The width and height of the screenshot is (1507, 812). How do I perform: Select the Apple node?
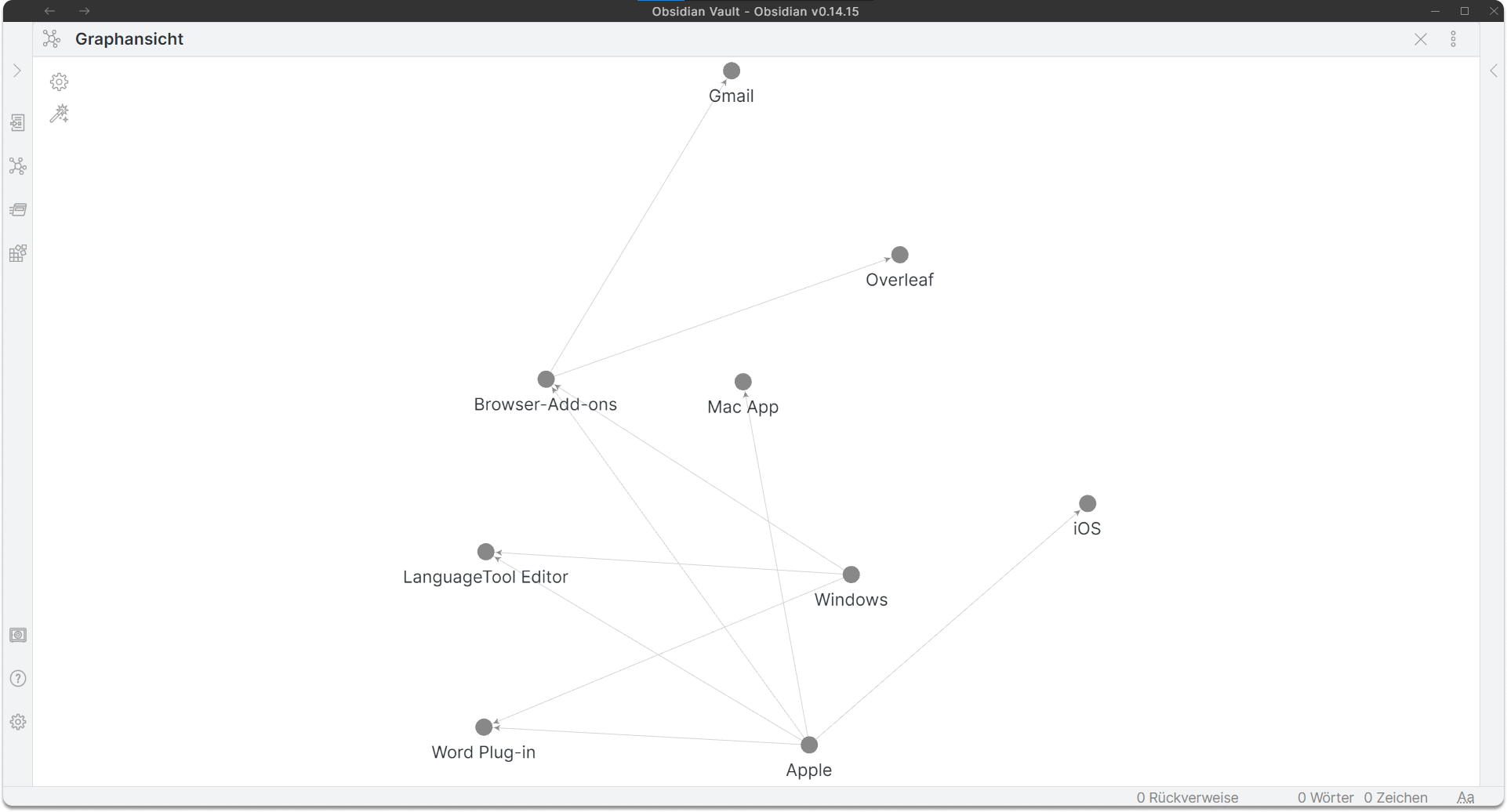click(x=810, y=745)
